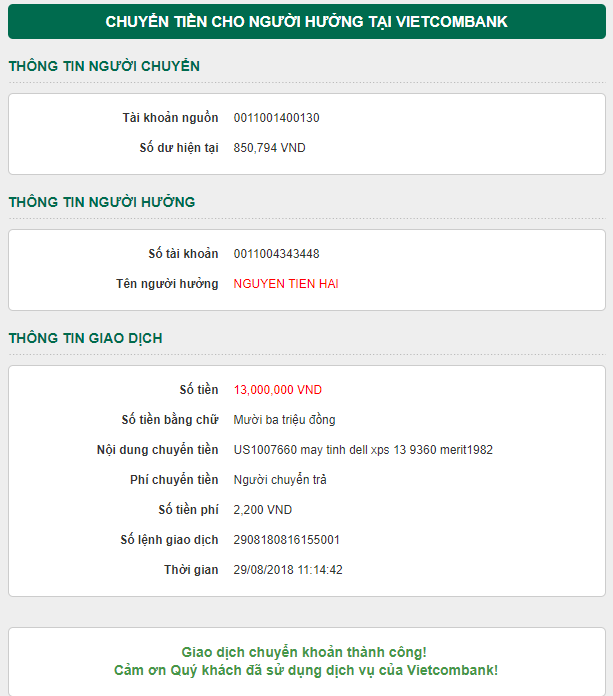Click the "Tài khoản nguồn" label
613x696 pixels.
(170, 118)
